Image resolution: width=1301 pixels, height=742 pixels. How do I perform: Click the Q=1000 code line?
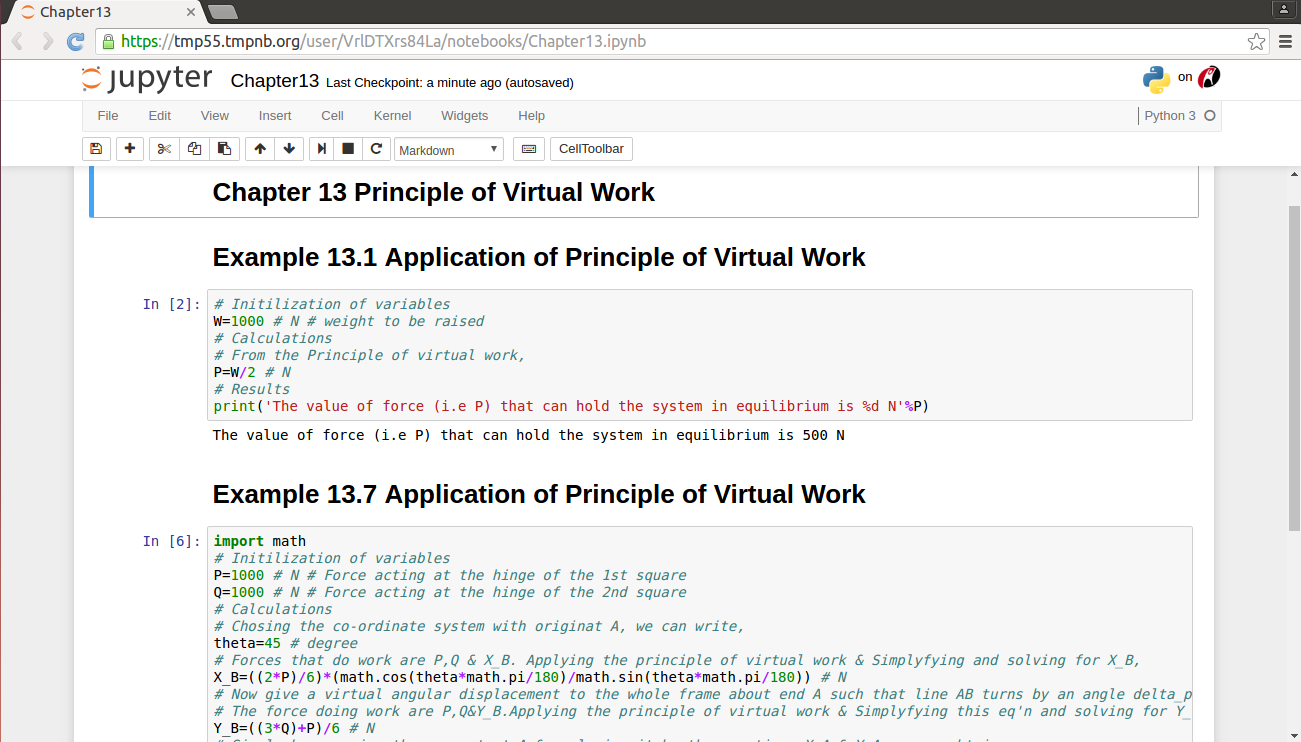[450, 592]
